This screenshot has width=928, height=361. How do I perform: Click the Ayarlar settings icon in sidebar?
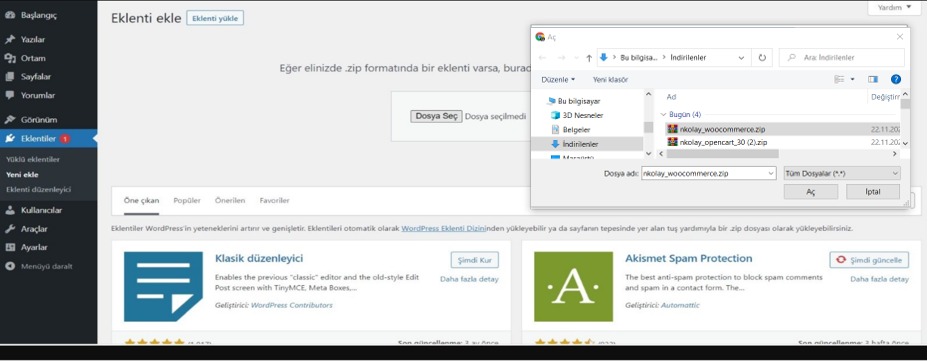[x=9, y=247]
